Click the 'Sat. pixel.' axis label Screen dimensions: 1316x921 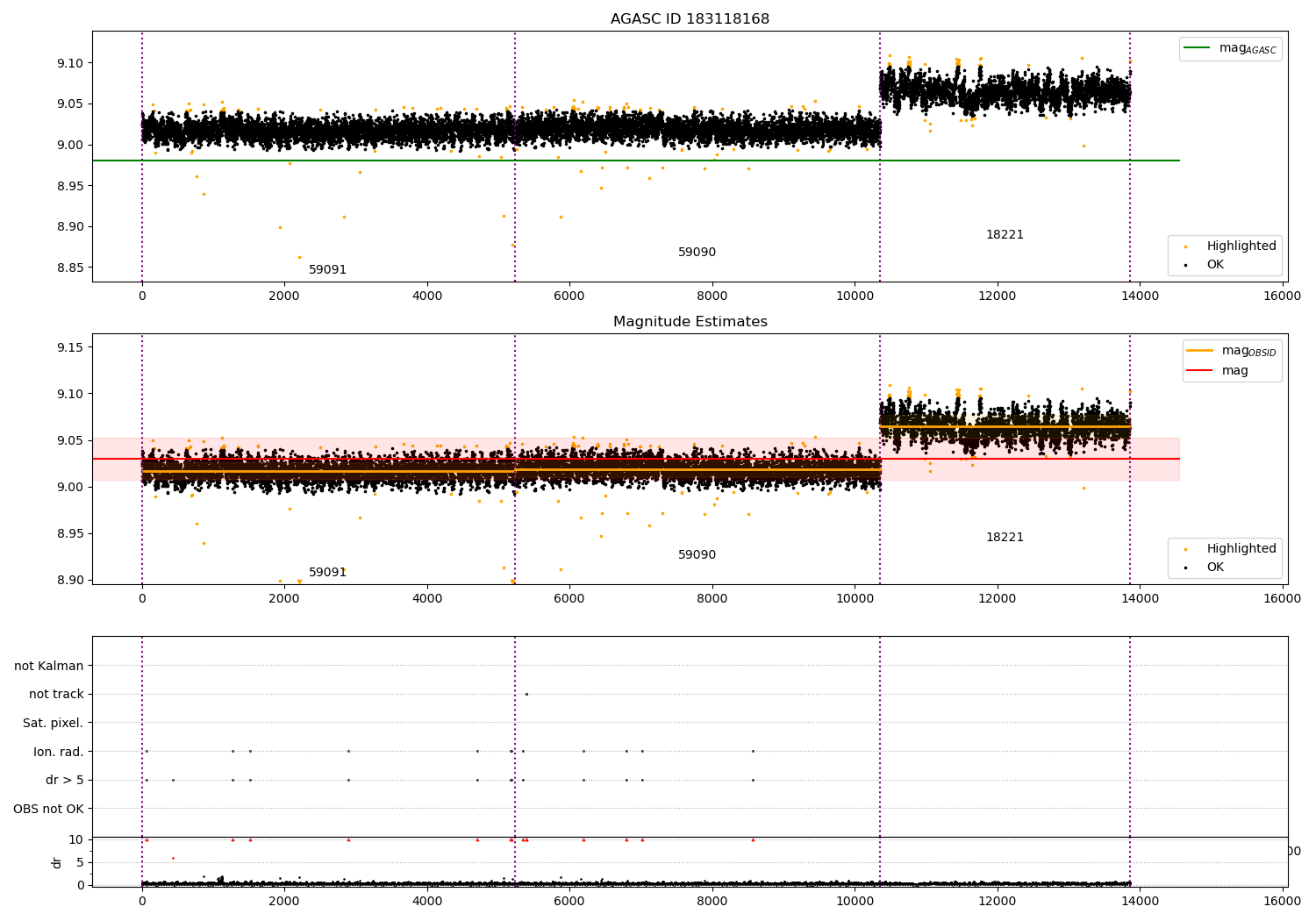tap(54, 724)
